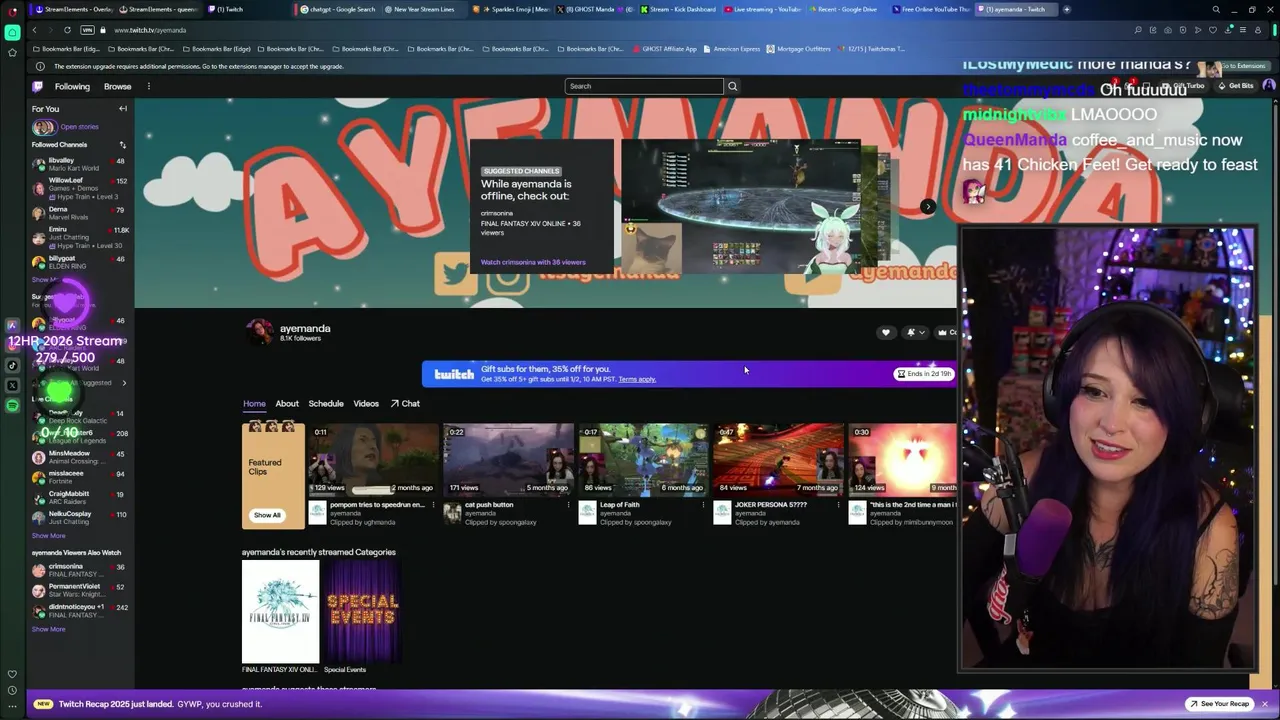1280x720 pixels.
Task: Open user avatar menu in Twitch top bar
Action: 1268,86
